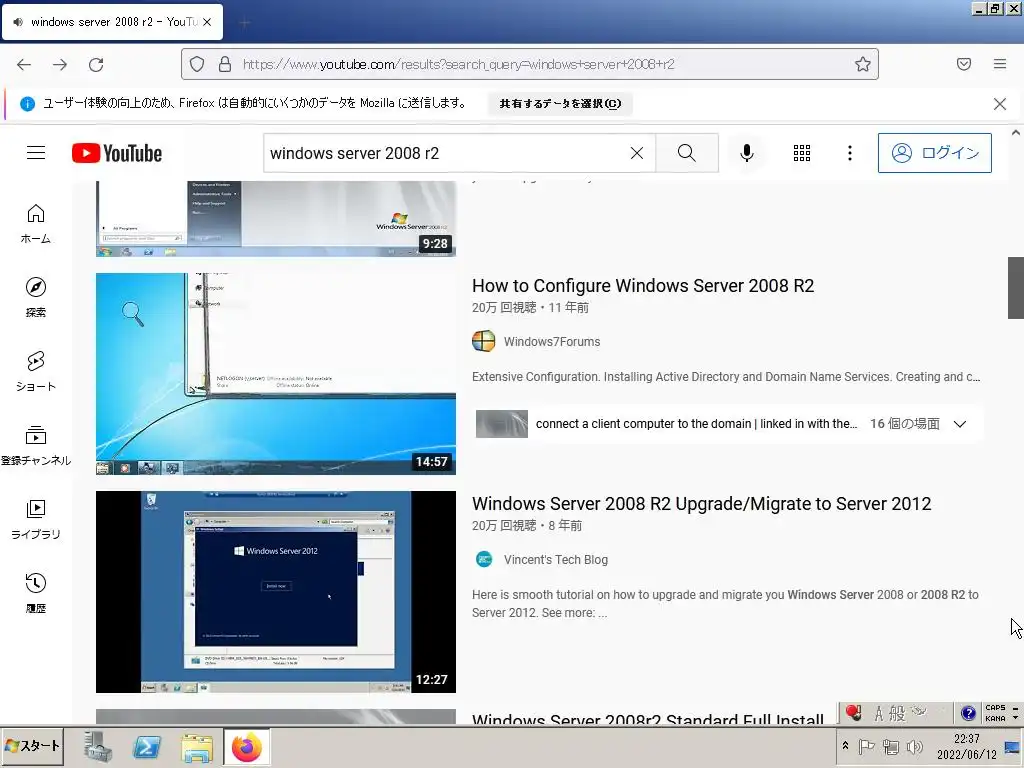
Task: Open the 9:28 video thumbnail
Action: (x=276, y=219)
